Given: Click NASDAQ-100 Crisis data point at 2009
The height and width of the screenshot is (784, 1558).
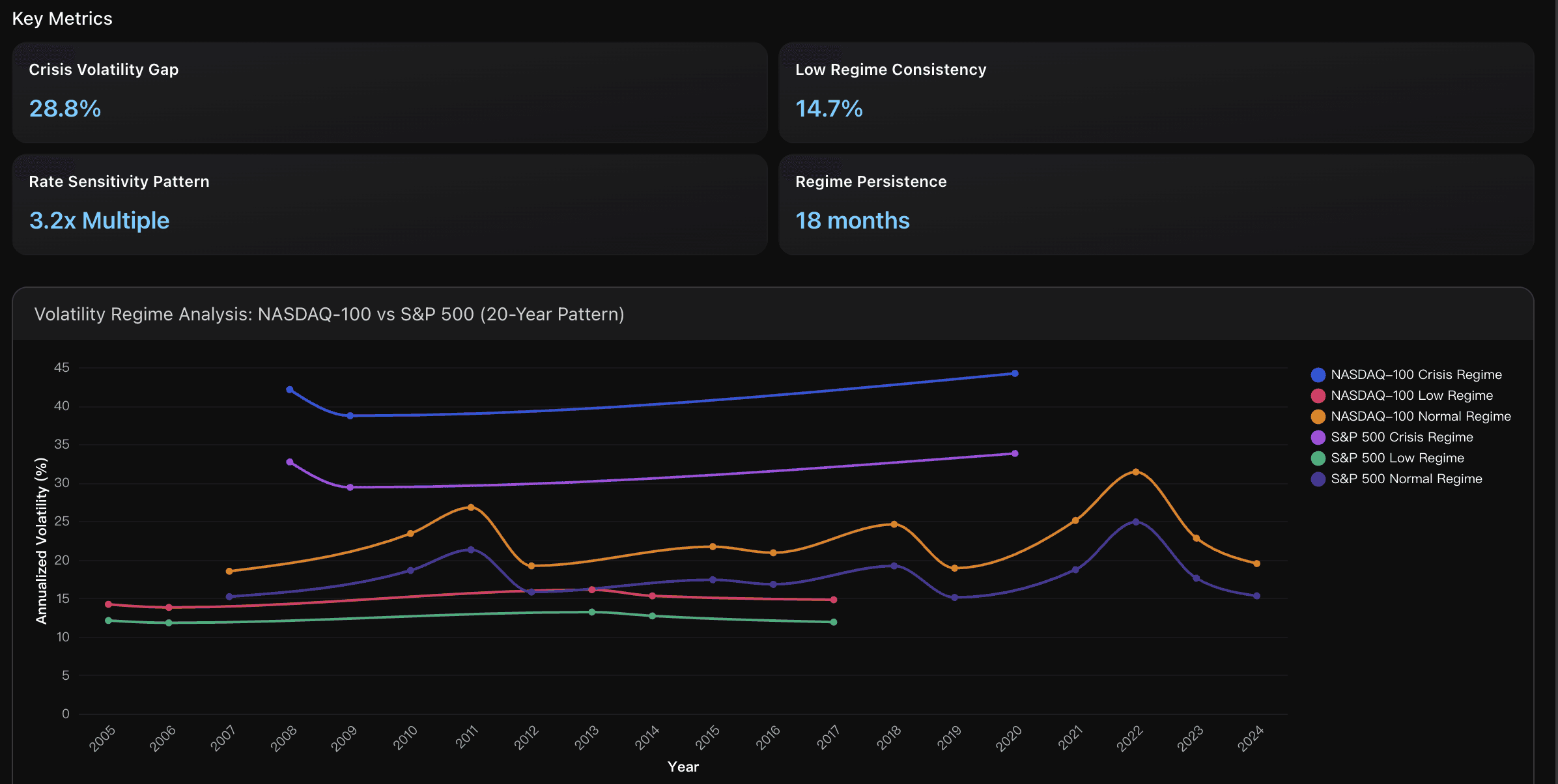Looking at the screenshot, I should 350,415.
